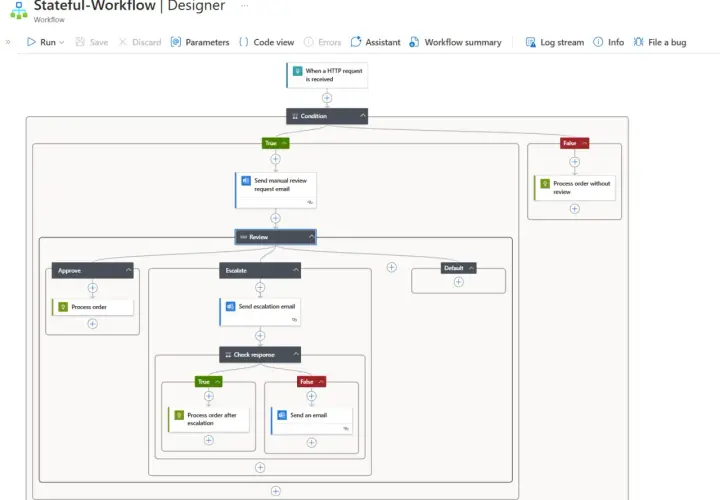Select Process order without review action
This screenshot has width=720, height=500.
point(574,188)
